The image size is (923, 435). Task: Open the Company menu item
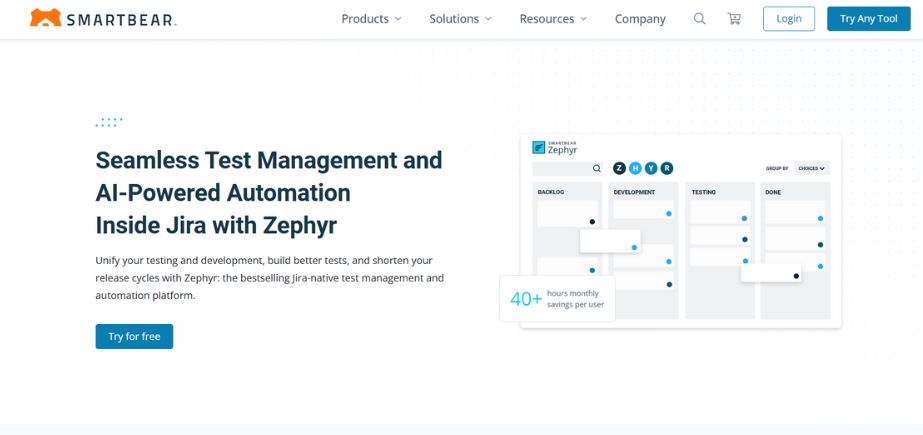[640, 19]
